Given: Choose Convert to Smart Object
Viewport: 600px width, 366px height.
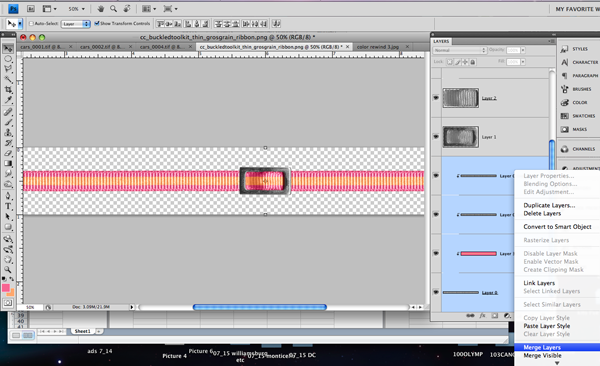Looking at the screenshot, I should pyautogui.click(x=557, y=227).
